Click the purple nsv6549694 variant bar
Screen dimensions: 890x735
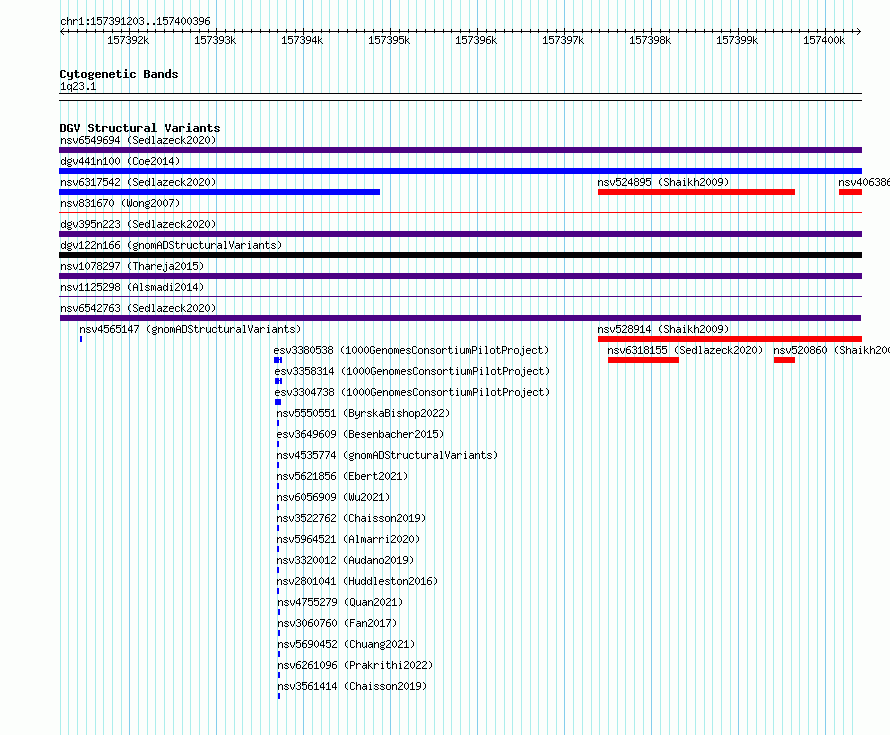click(460, 150)
